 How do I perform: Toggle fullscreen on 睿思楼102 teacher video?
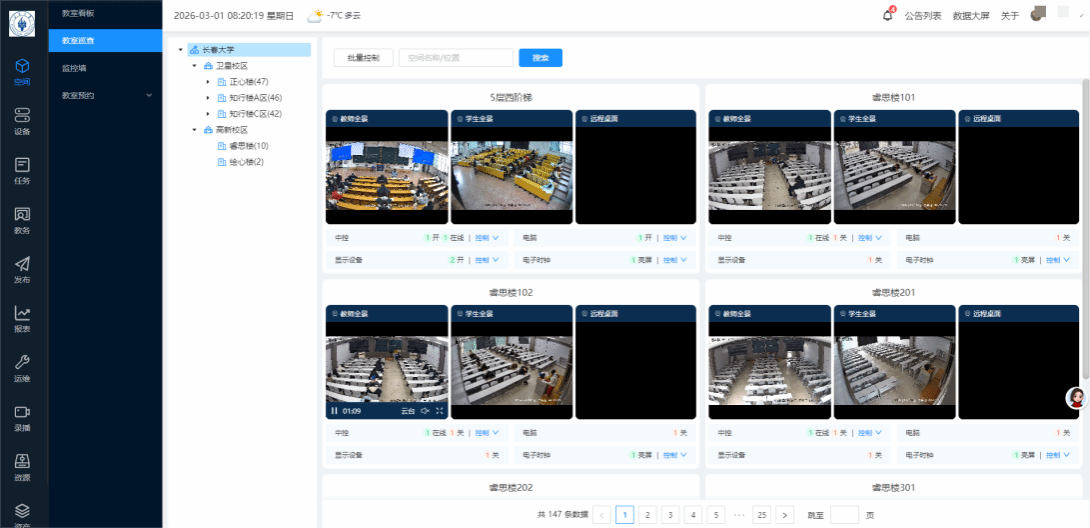(x=440, y=411)
